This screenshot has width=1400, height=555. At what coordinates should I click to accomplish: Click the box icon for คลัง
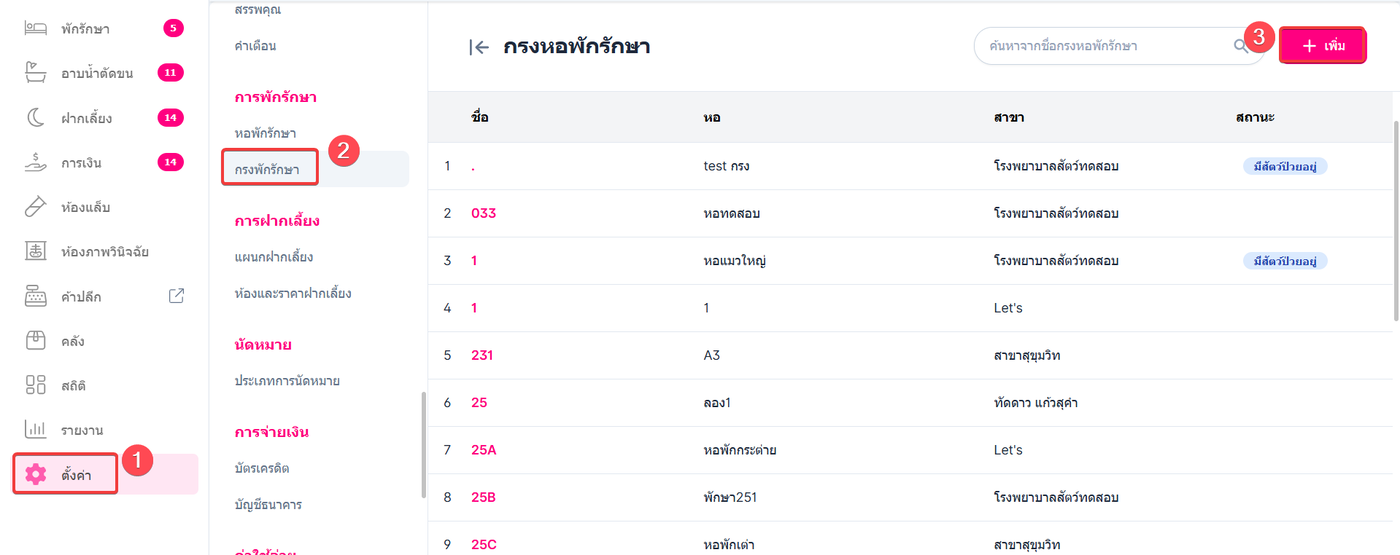point(36,341)
